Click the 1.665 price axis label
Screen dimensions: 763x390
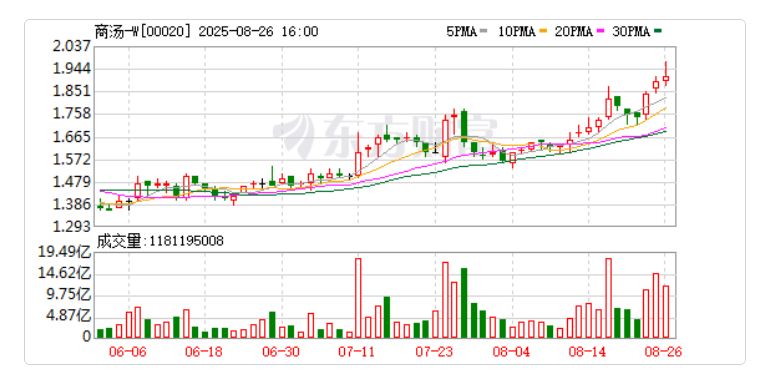(x=72, y=136)
